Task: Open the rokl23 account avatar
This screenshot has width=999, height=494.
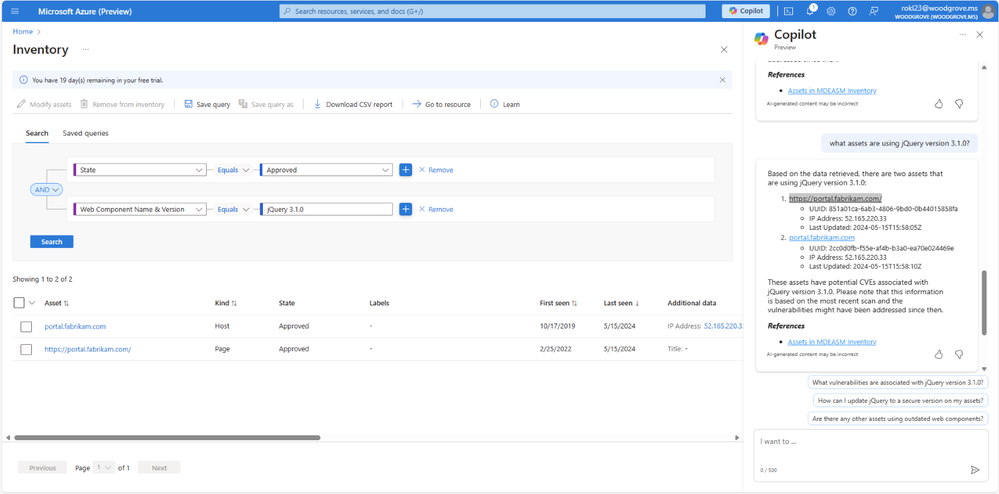Action: 988,11
